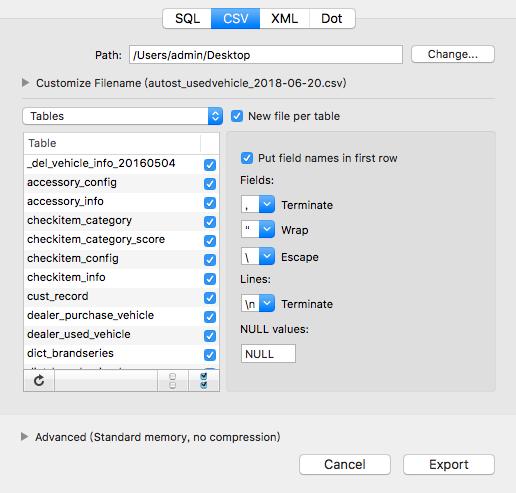The height and width of the screenshot is (493, 516).
Task: Click the refresh table list icon
Action: click(x=39, y=380)
